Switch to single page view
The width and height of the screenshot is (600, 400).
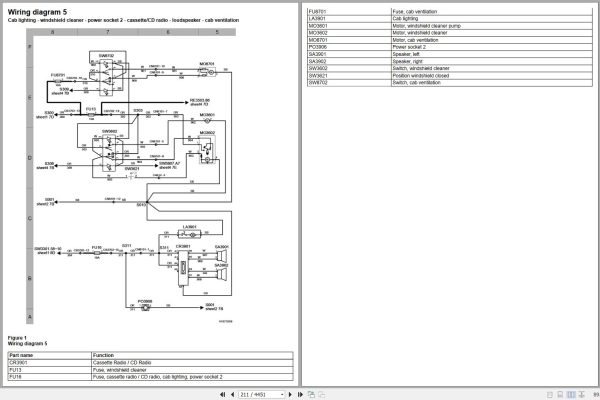[550, 394]
